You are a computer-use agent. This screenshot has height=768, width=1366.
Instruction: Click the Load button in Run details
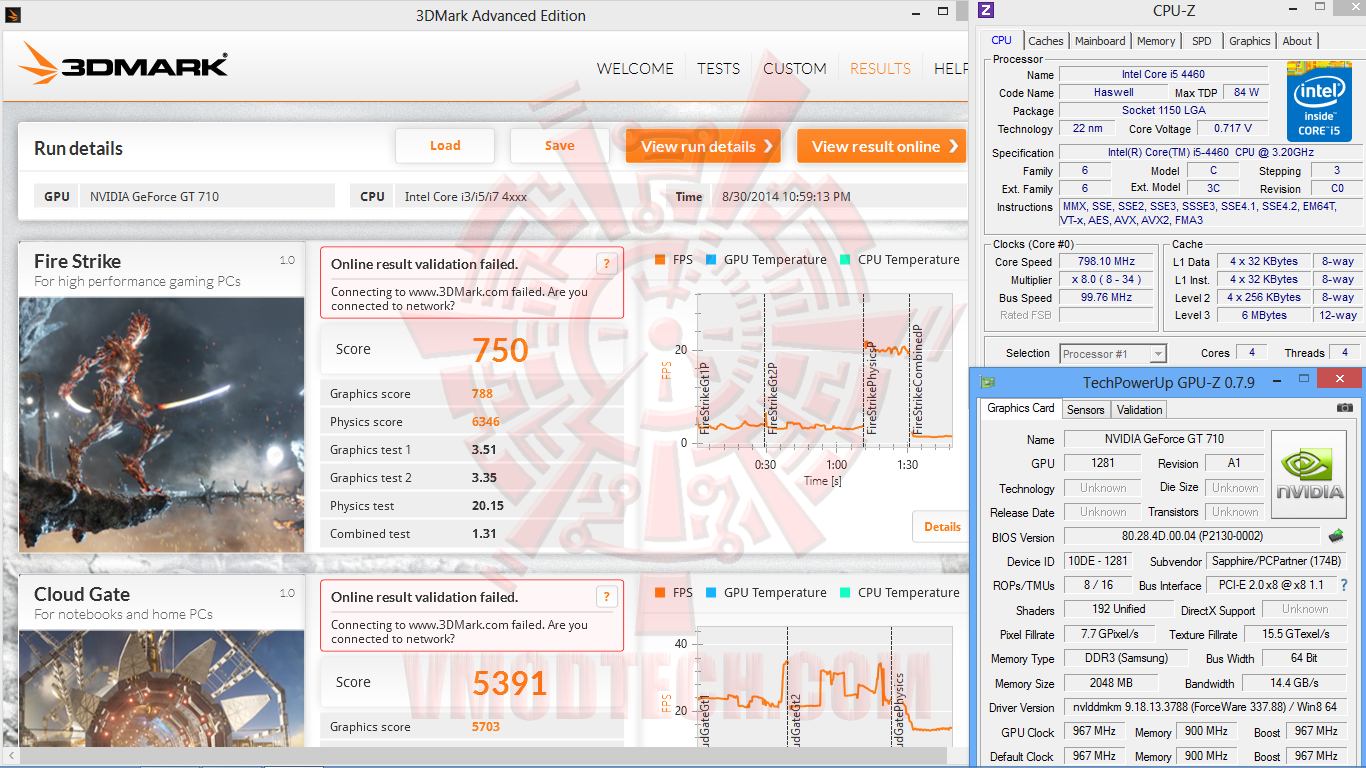click(x=445, y=146)
